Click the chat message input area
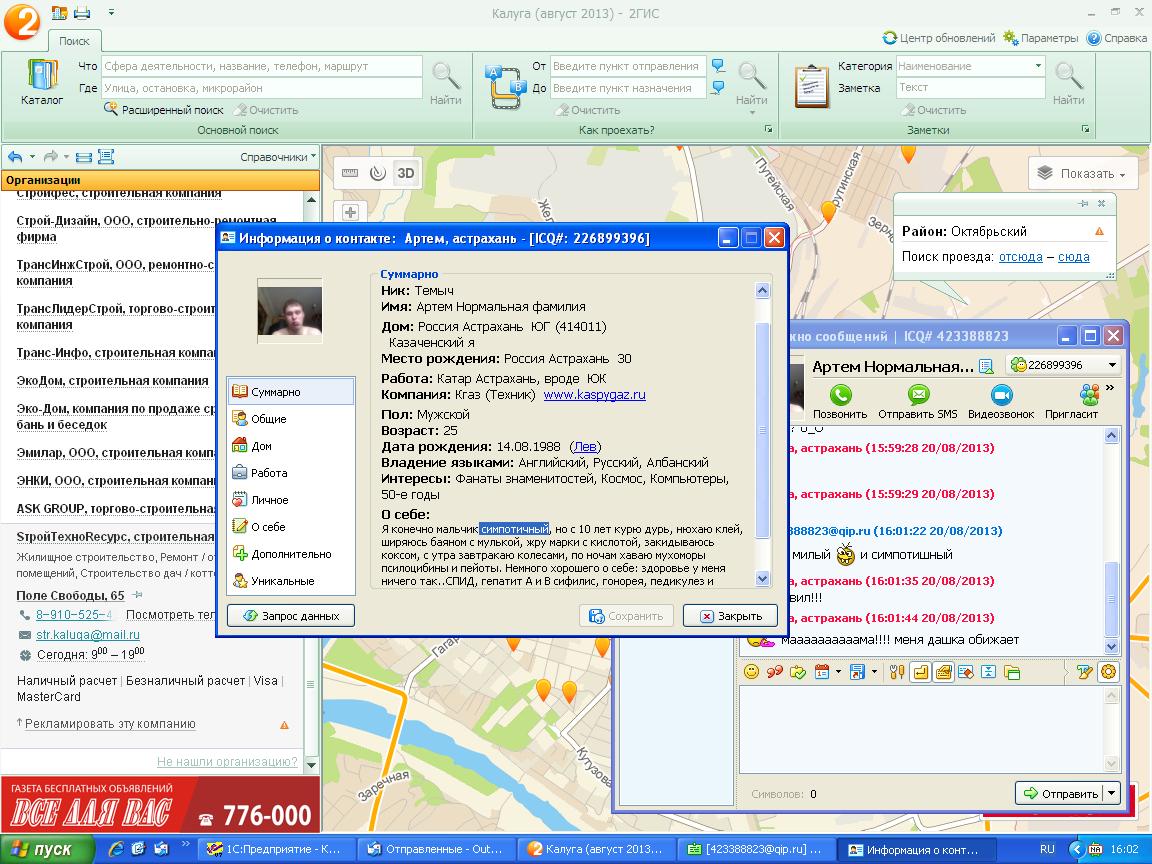Image resolution: width=1152 pixels, height=864 pixels. click(x=922, y=729)
